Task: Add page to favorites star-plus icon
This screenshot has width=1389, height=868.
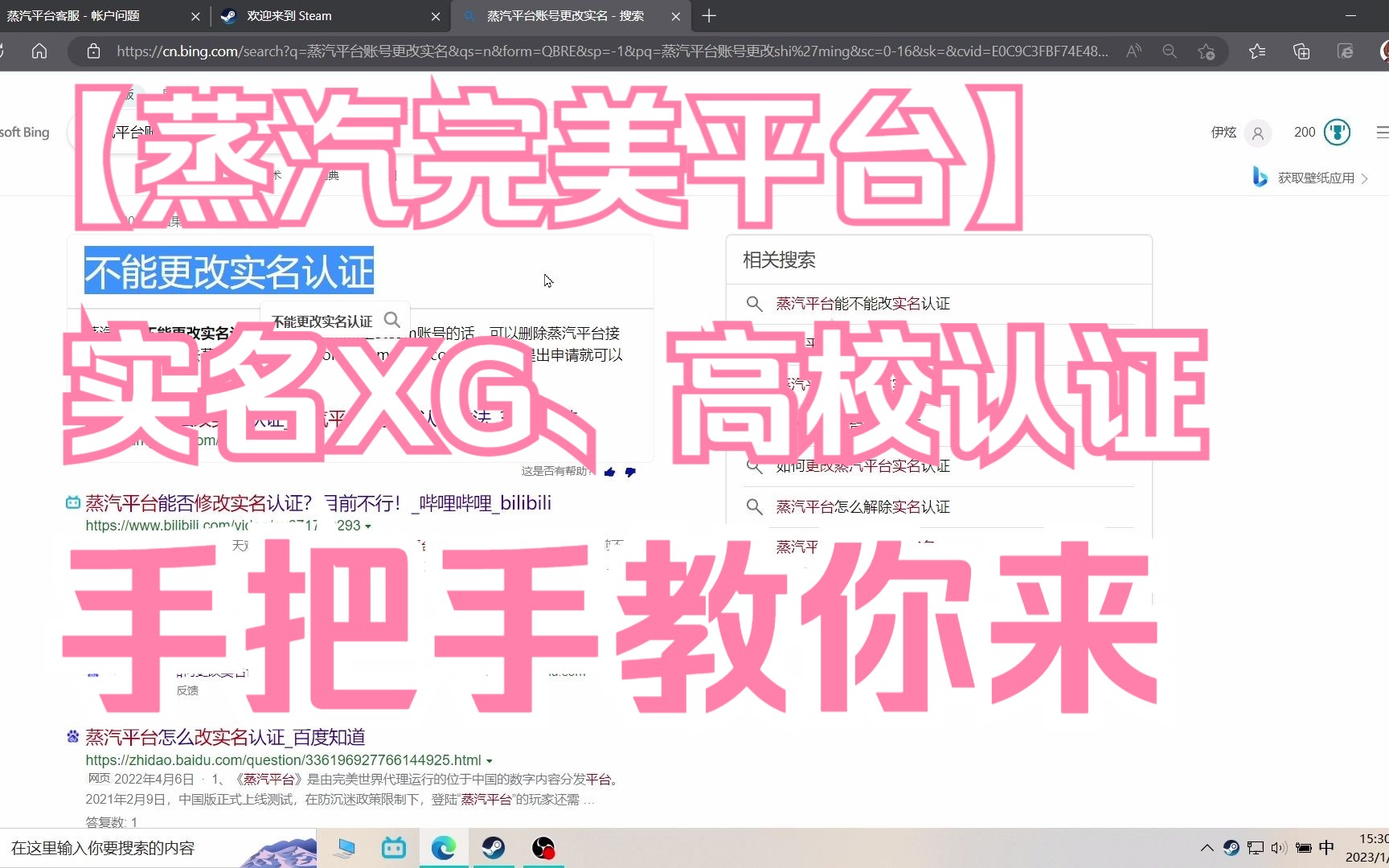Action: click(1206, 51)
